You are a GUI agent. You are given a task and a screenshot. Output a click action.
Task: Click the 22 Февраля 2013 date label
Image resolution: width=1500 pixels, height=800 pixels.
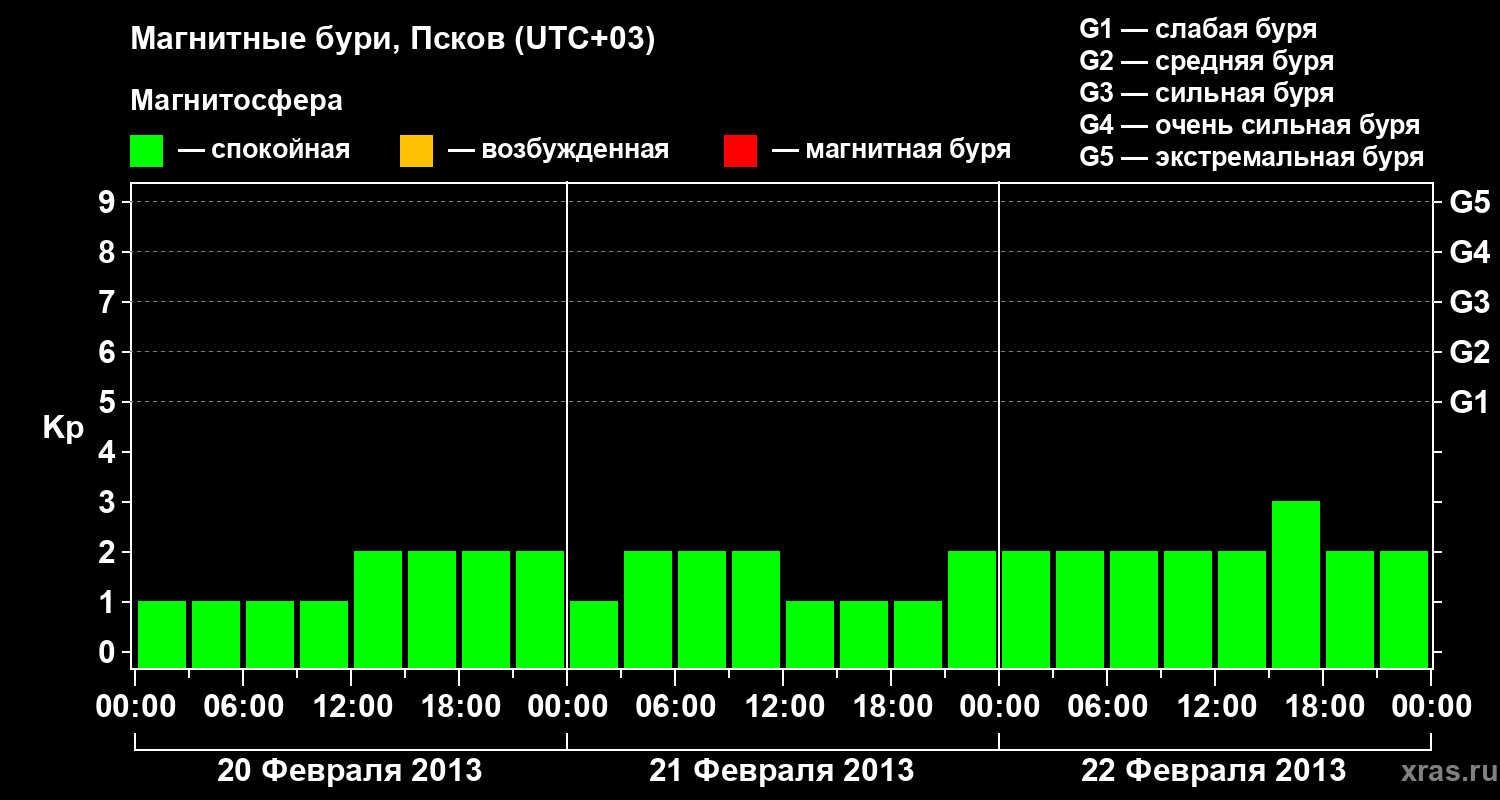tap(1214, 771)
